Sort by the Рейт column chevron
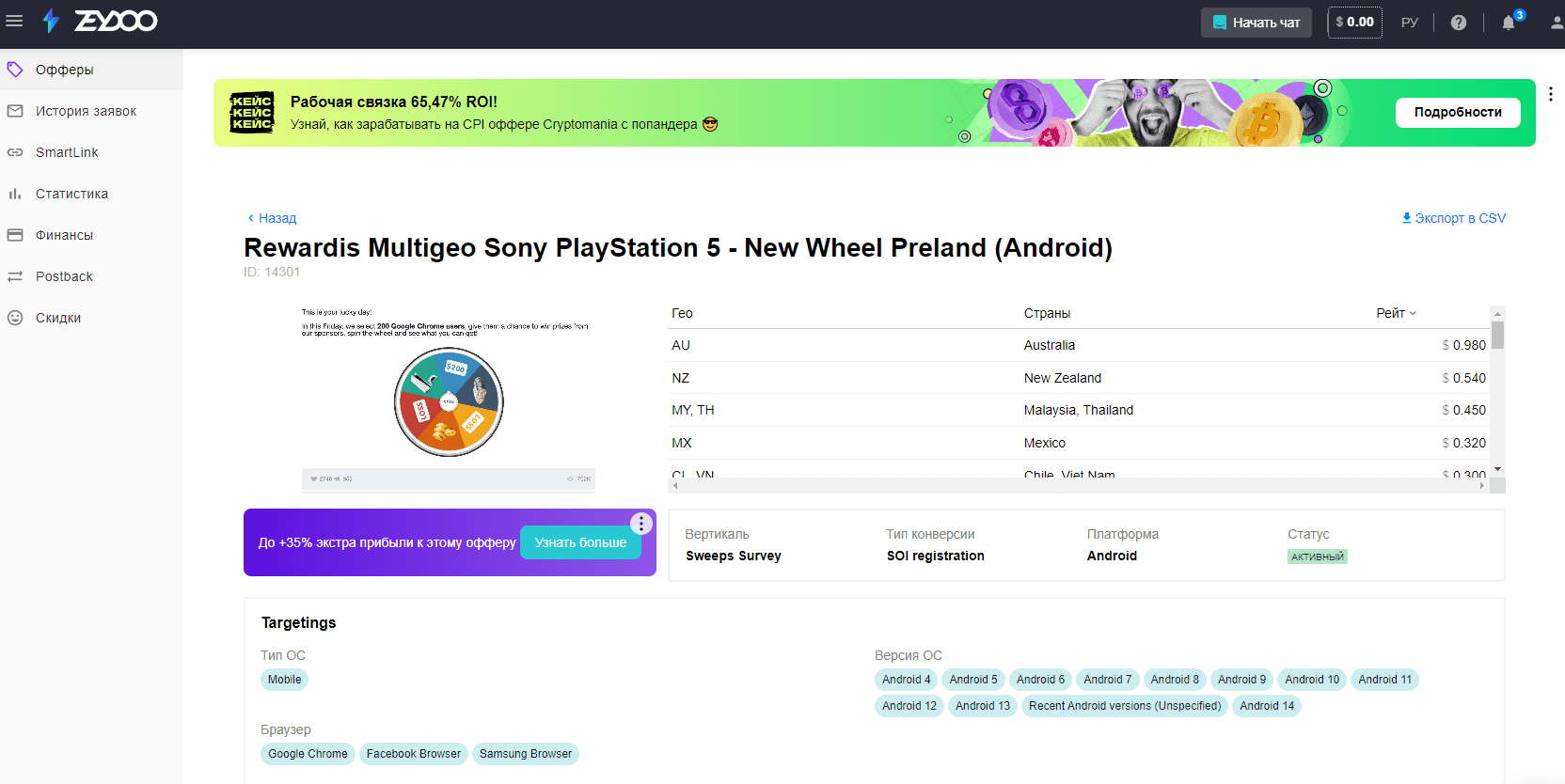1565x784 pixels. [x=1413, y=313]
